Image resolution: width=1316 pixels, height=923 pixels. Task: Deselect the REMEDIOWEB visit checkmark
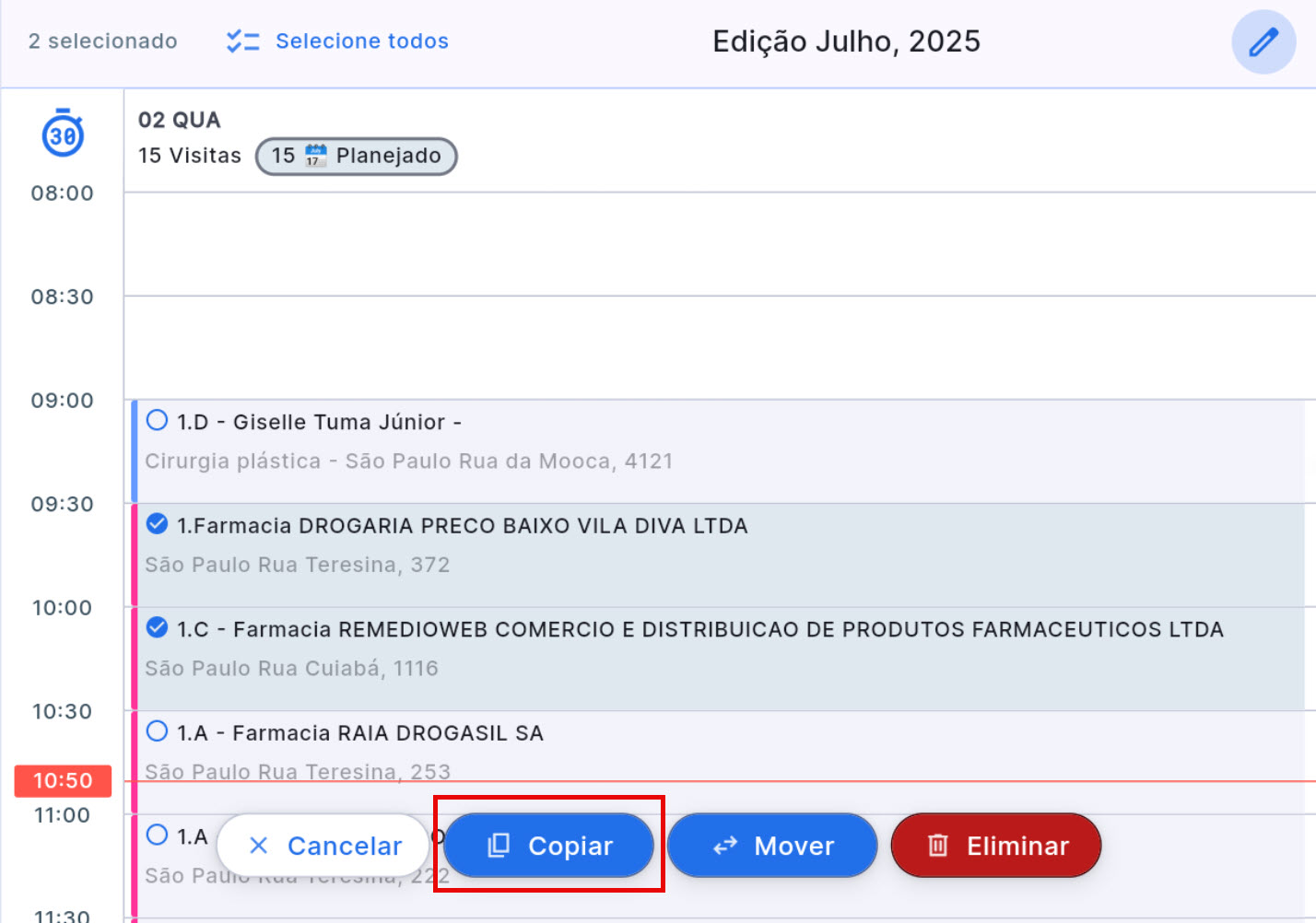click(155, 627)
